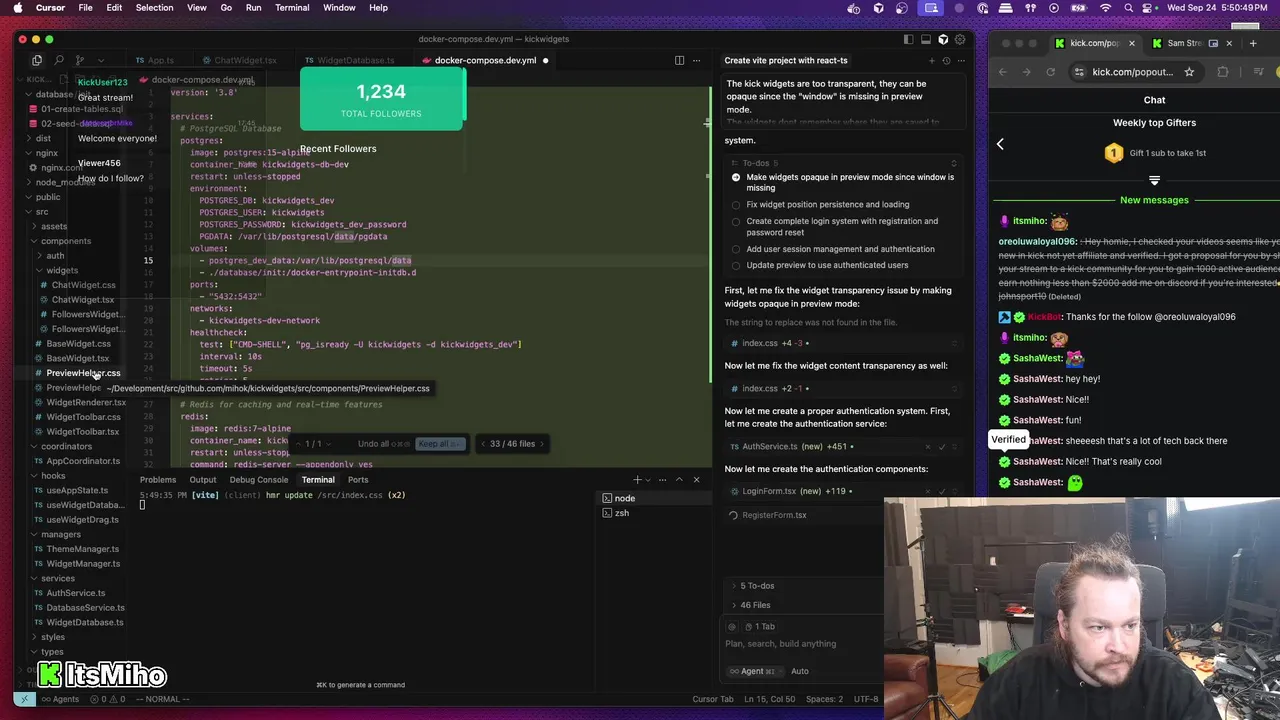
Task: Open the terminal launch profile dropdown arrow
Action: [x=649, y=480]
